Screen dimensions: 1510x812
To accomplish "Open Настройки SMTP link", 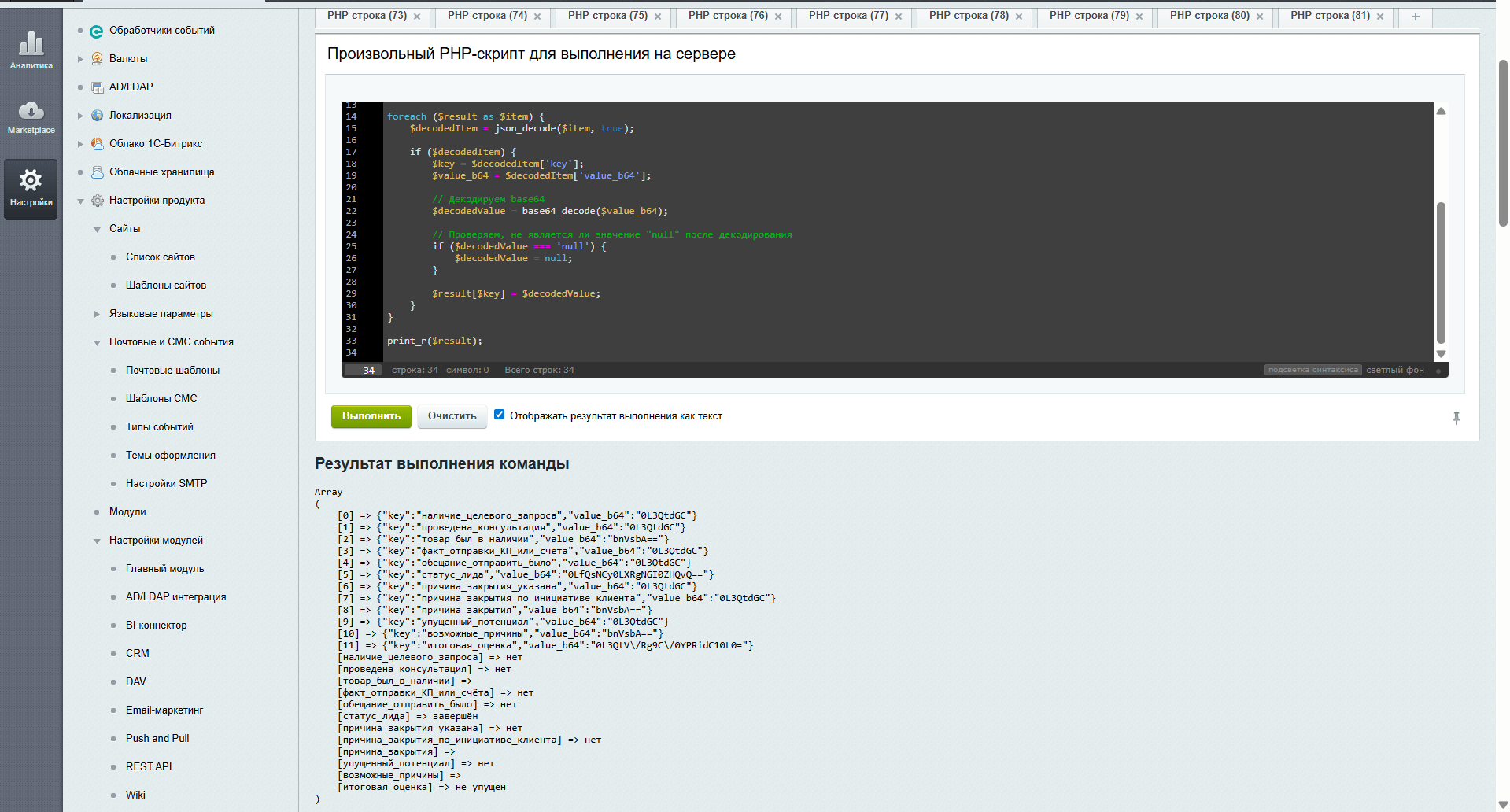I will point(167,484).
